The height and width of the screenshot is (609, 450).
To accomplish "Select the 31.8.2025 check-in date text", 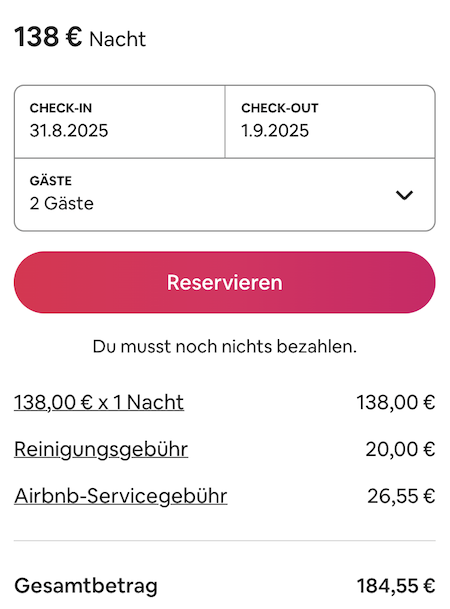I will (69, 130).
